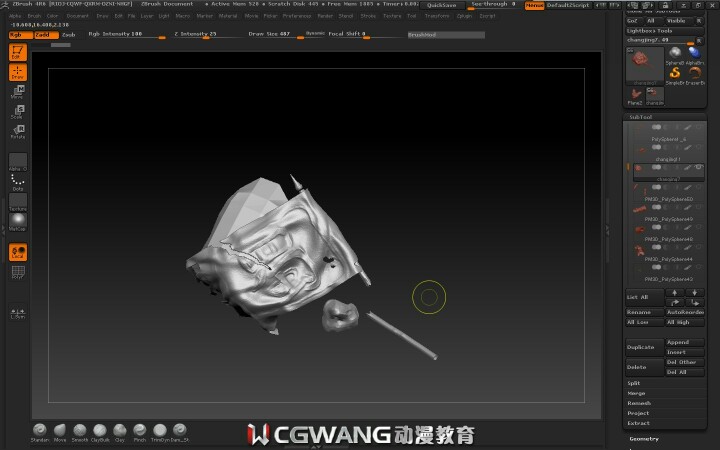Image resolution: width=720 pixels, height=450 pixels.
Task: Open the Zplugin menu
Action: 464,16
